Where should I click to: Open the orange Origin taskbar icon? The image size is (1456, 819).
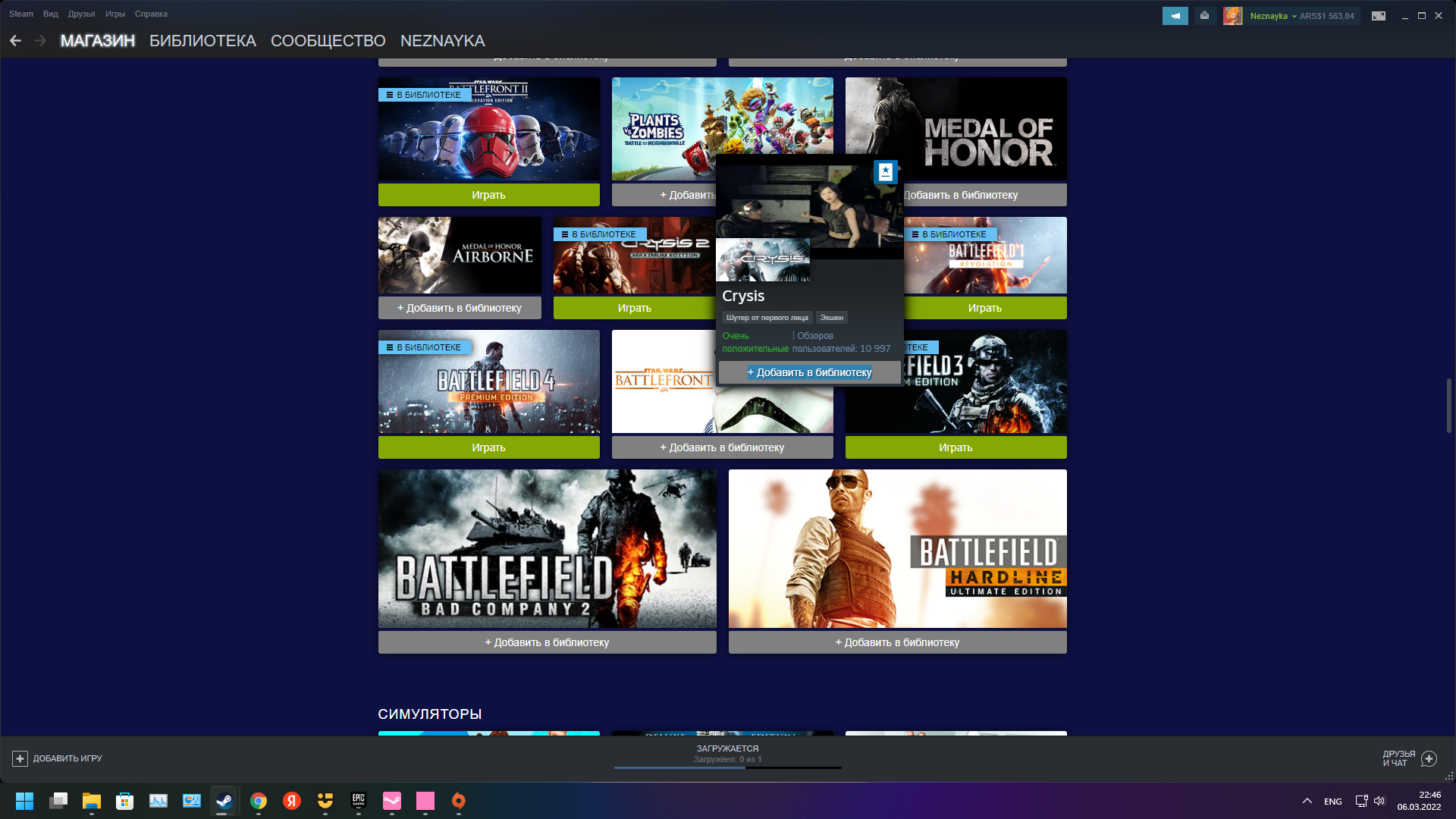click(x=459, y=801)
